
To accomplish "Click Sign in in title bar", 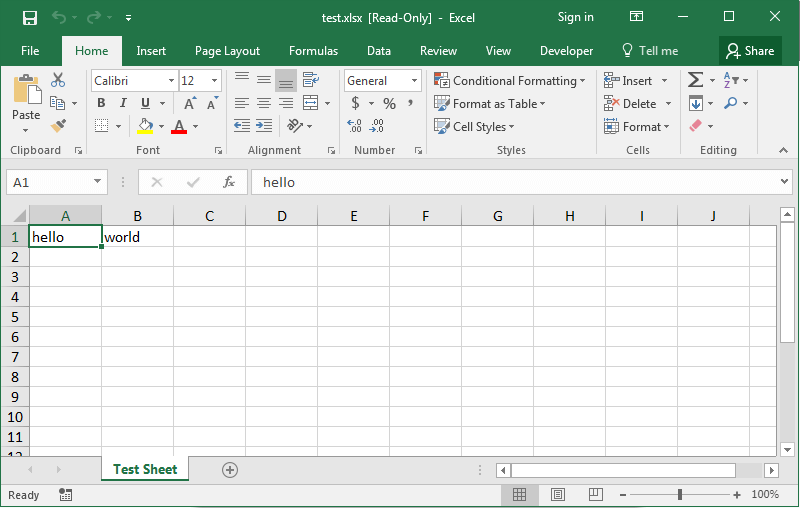I will pos(575,17).
